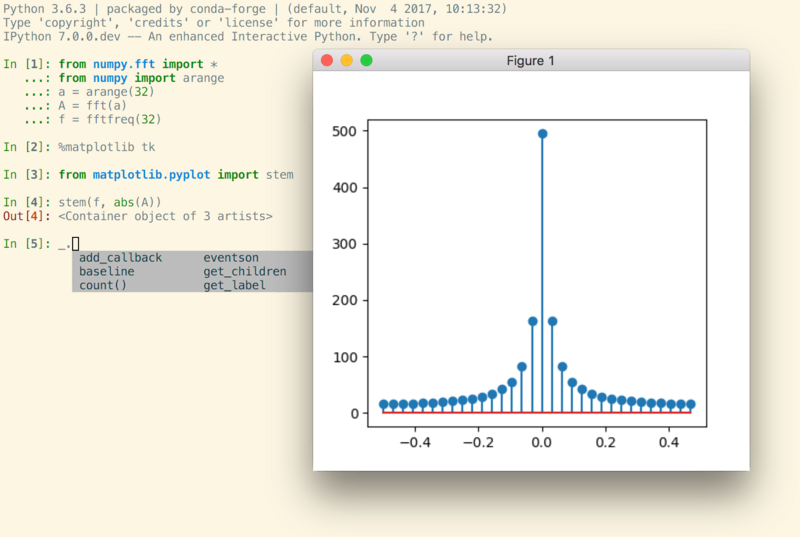
Task: Click the tallest stem marker near 500
Action: (x=542, y=133)
